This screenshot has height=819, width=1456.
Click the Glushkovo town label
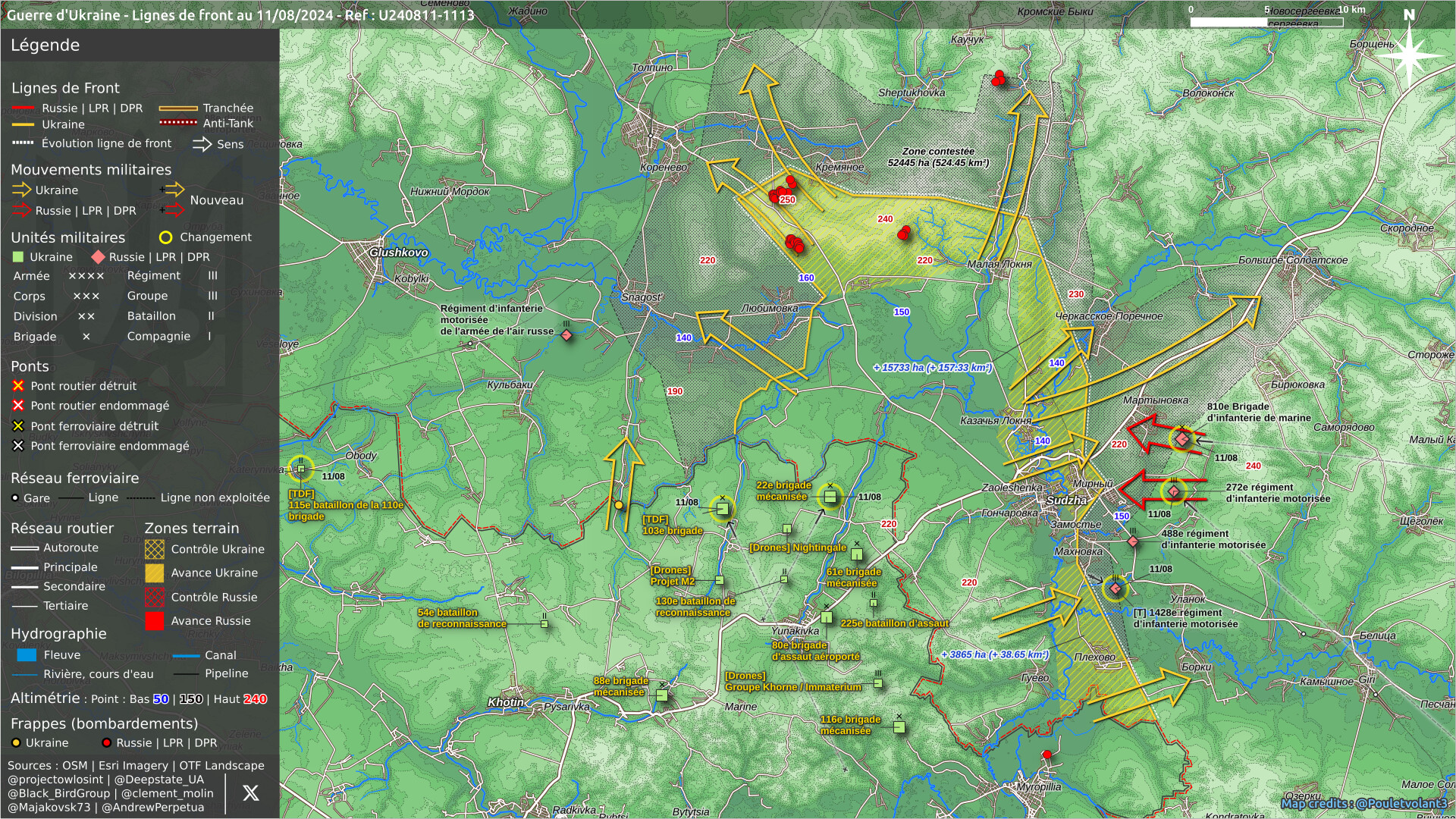[399, 252]
